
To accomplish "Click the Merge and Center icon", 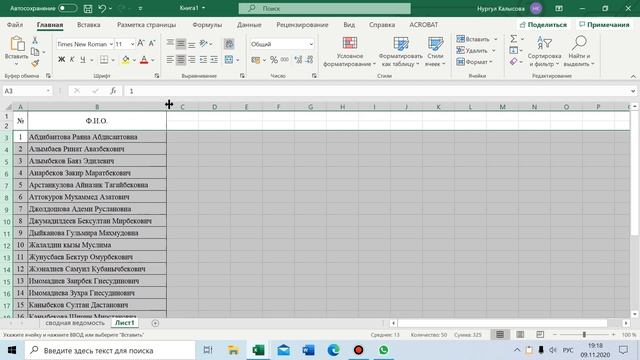I will coord(229,60).
